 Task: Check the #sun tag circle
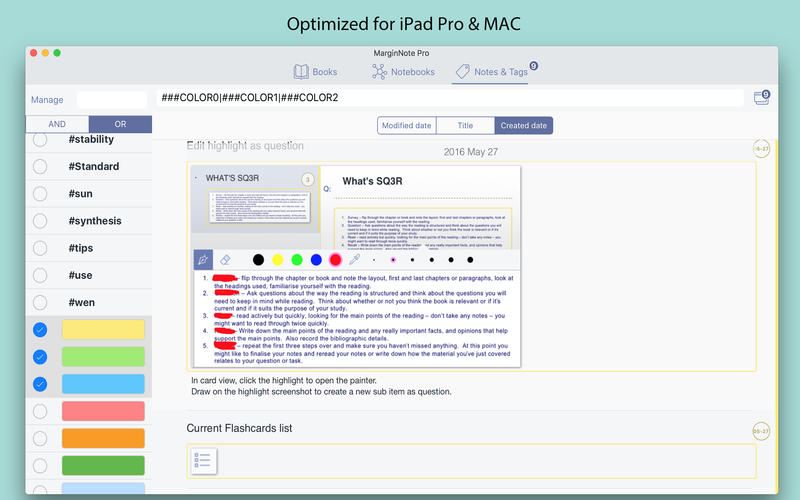40,194
